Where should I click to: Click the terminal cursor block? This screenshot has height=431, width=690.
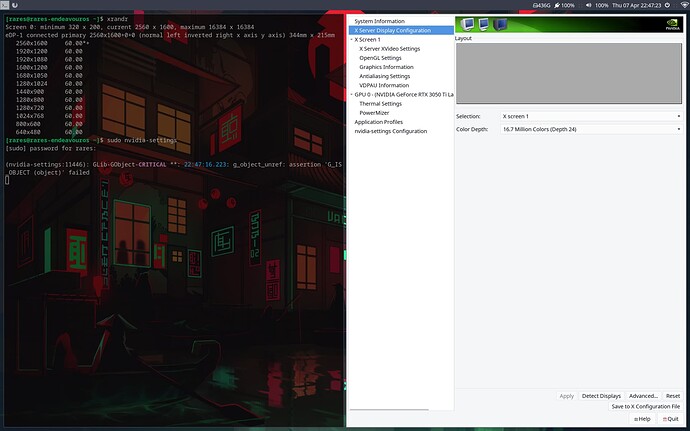click(7, 180)
